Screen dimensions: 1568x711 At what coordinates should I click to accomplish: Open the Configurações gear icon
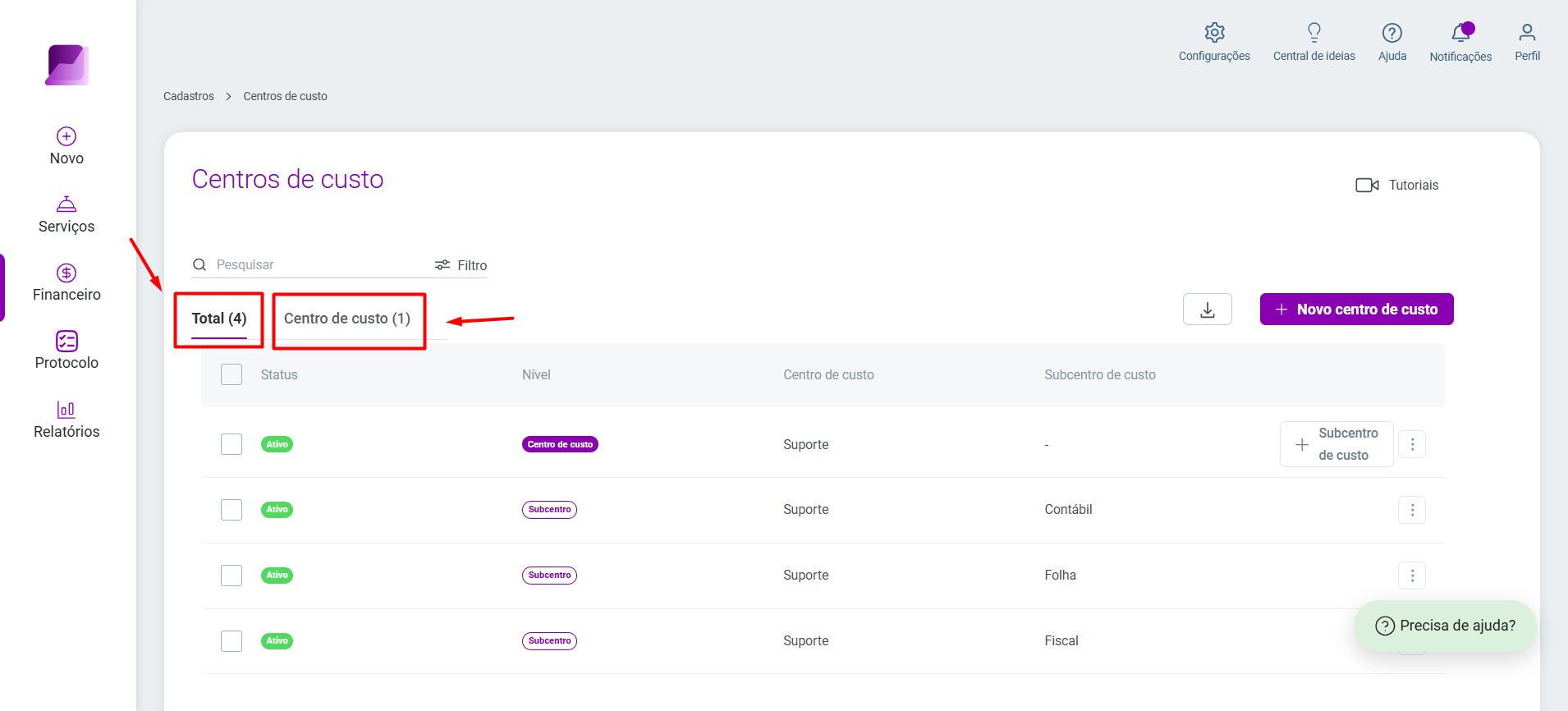click(1214, 33)
